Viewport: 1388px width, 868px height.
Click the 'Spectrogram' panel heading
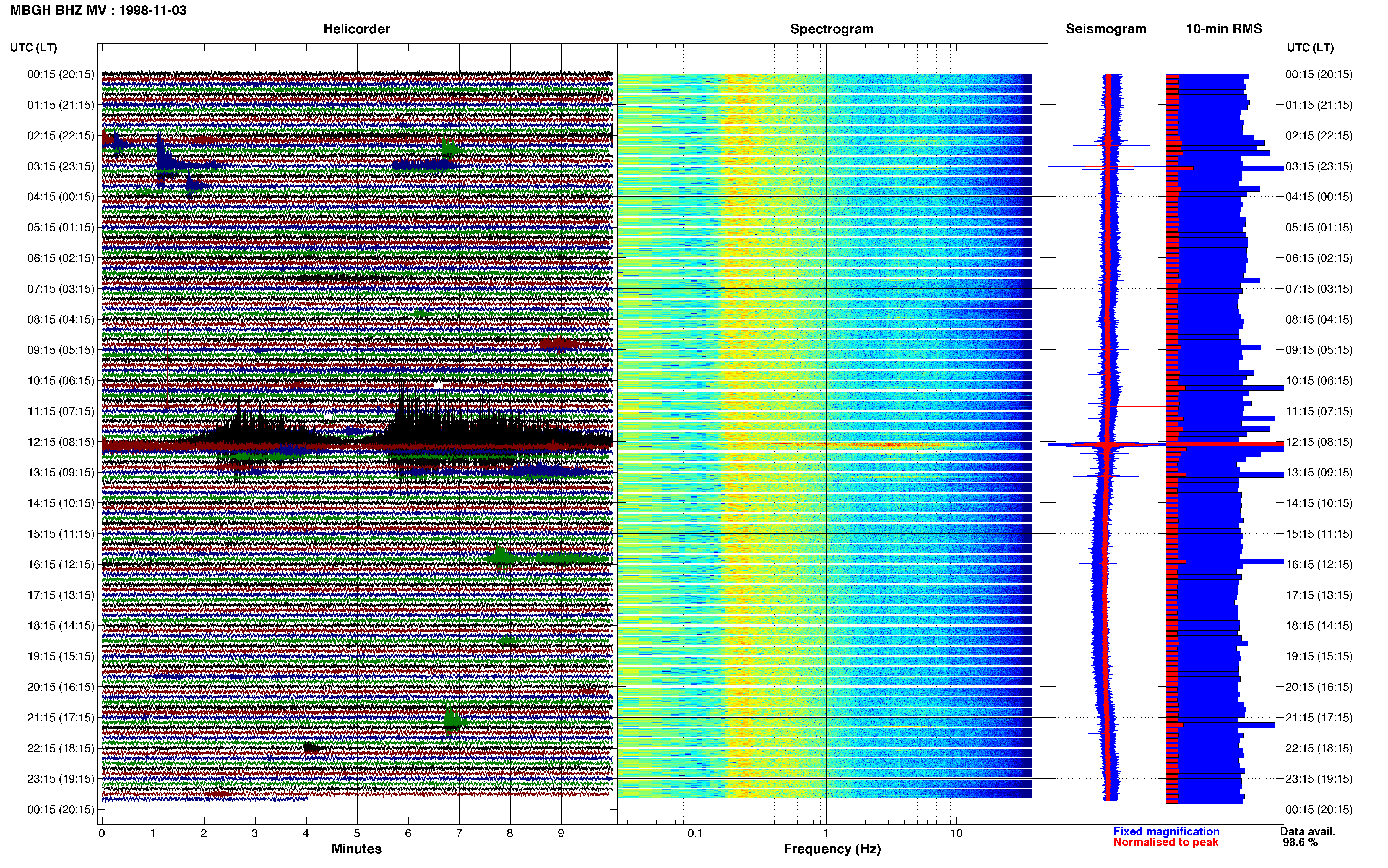(832, 29)
